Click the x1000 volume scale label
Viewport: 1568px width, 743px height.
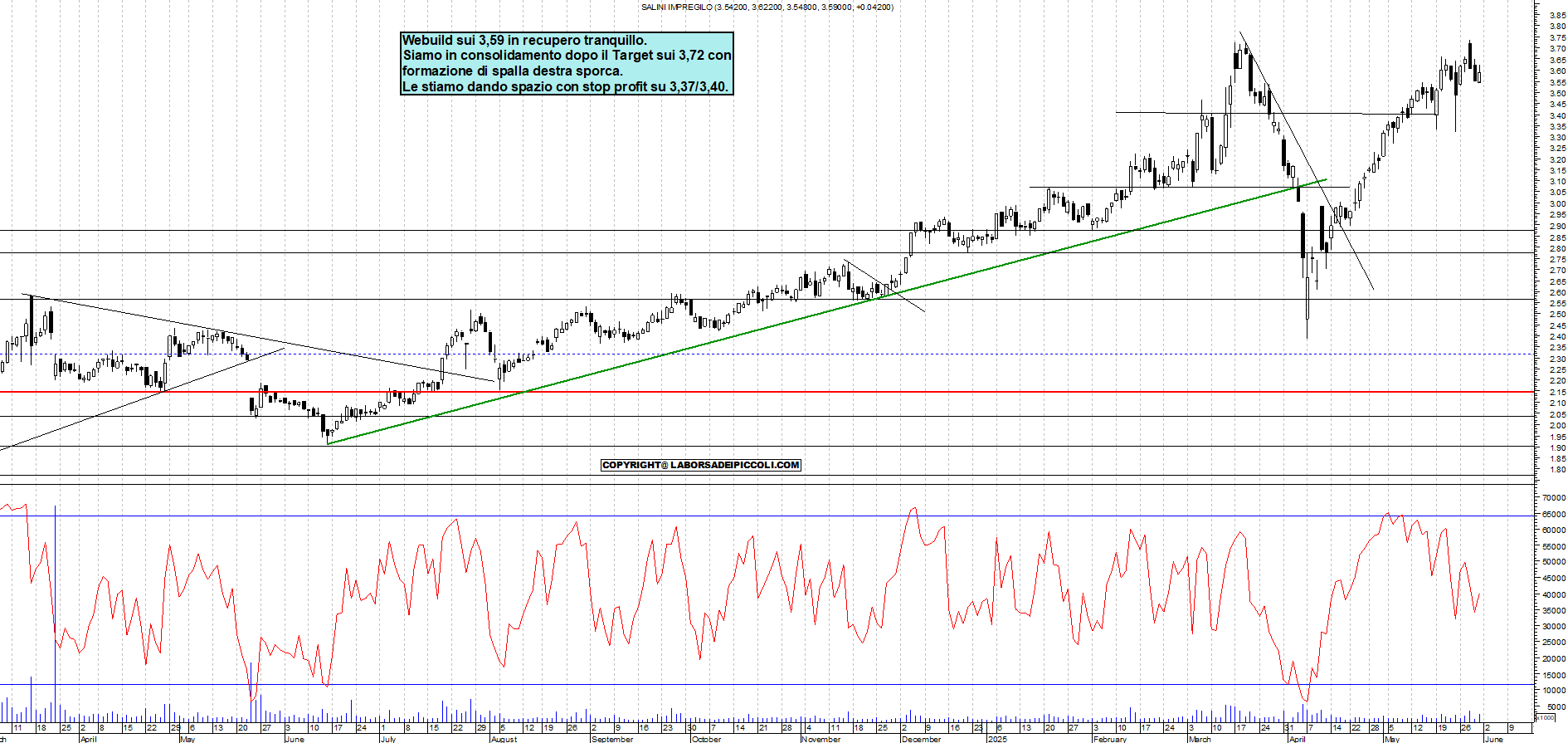1546,717
